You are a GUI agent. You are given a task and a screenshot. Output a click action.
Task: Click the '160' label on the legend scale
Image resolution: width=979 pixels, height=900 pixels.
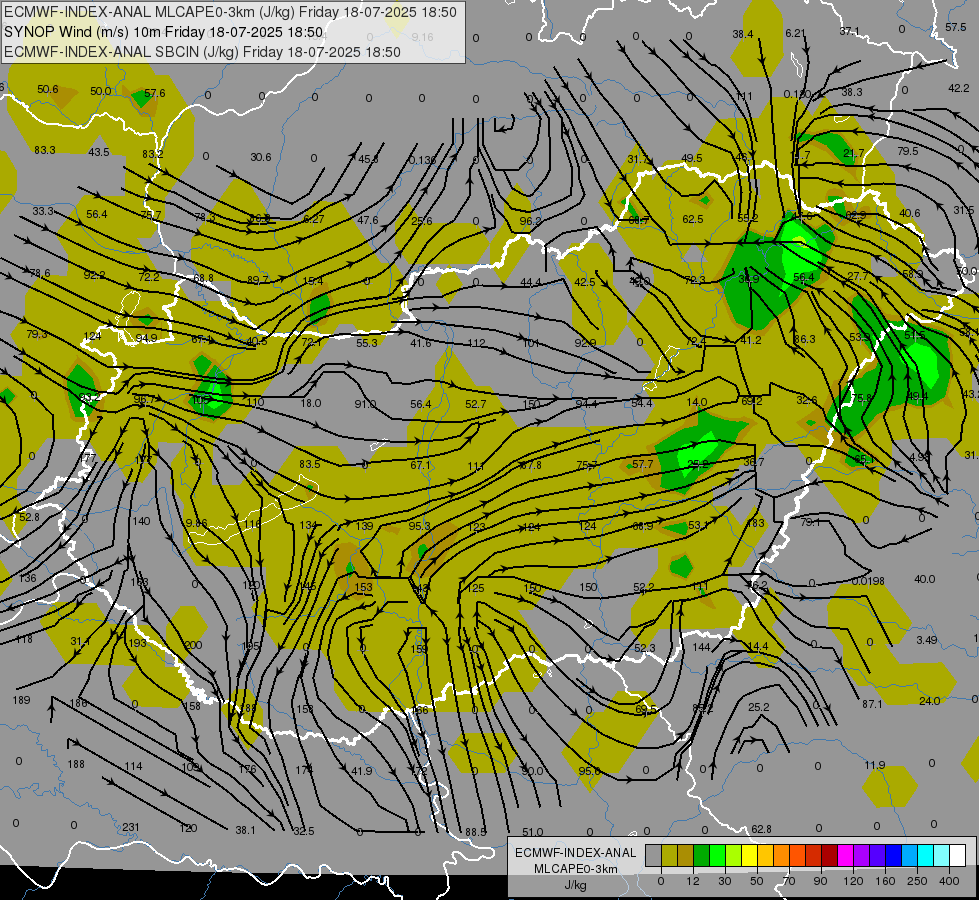(x=885, y=881)
